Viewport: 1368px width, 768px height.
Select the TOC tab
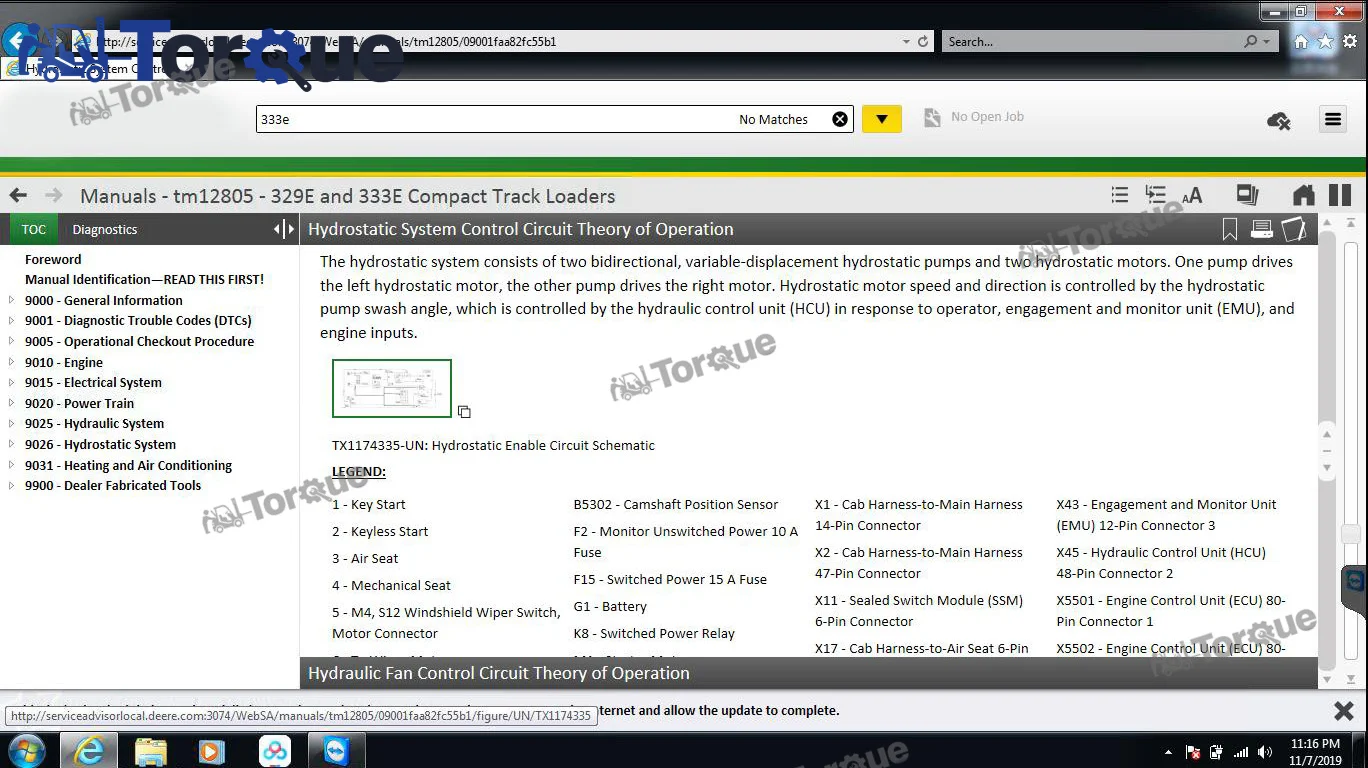pyautogui.click(x=34, y=229)
